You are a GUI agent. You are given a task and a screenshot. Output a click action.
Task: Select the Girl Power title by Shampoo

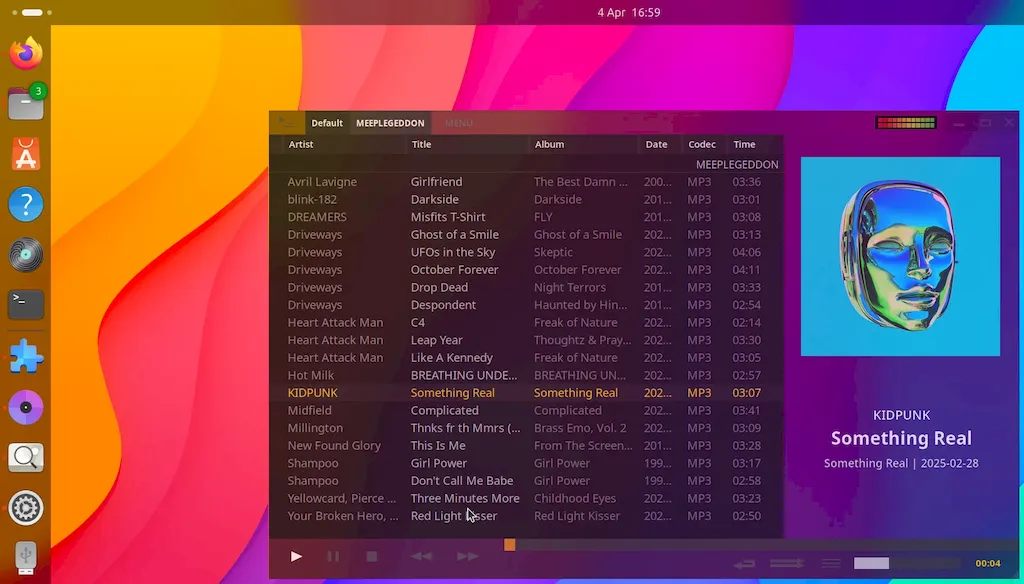tap(439, 463)
